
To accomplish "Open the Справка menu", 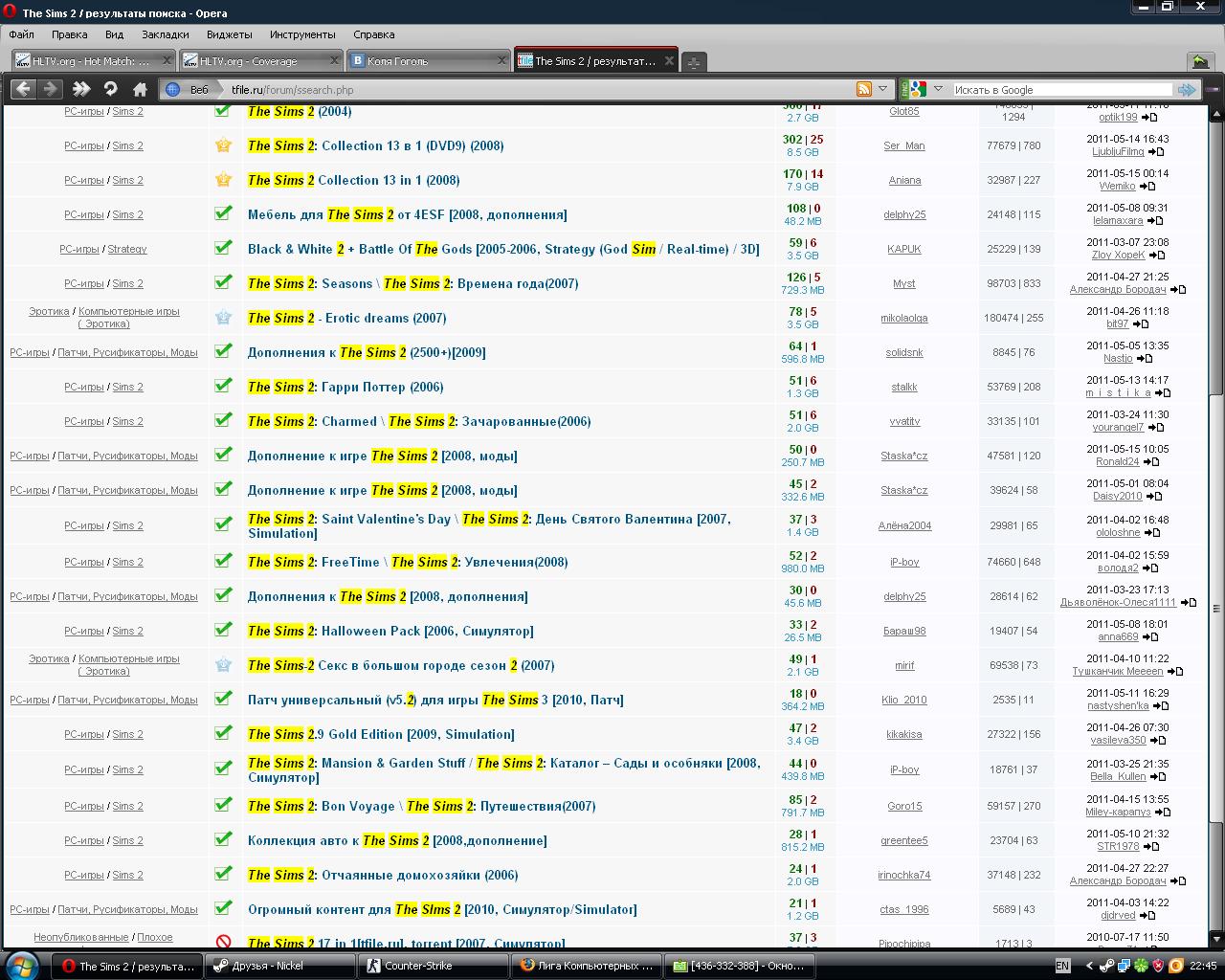I will [373, 34].
